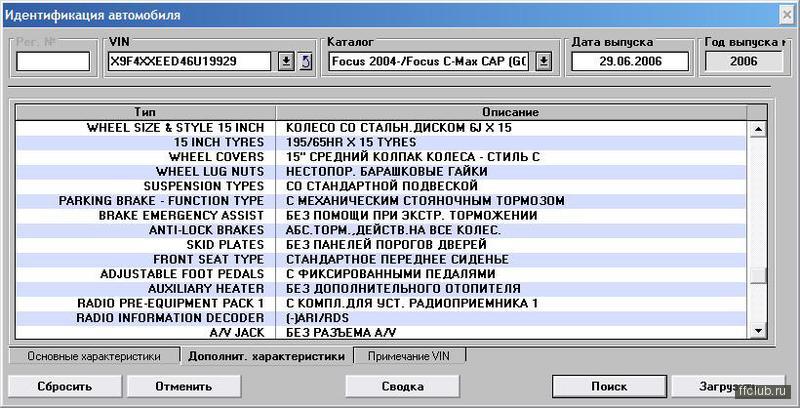Click description СТАНДАРТНОЕ ПЕРЕДНЕЕ СИДЕНЬЕ
The image size is (800, 408).
[x=397, y=260]
